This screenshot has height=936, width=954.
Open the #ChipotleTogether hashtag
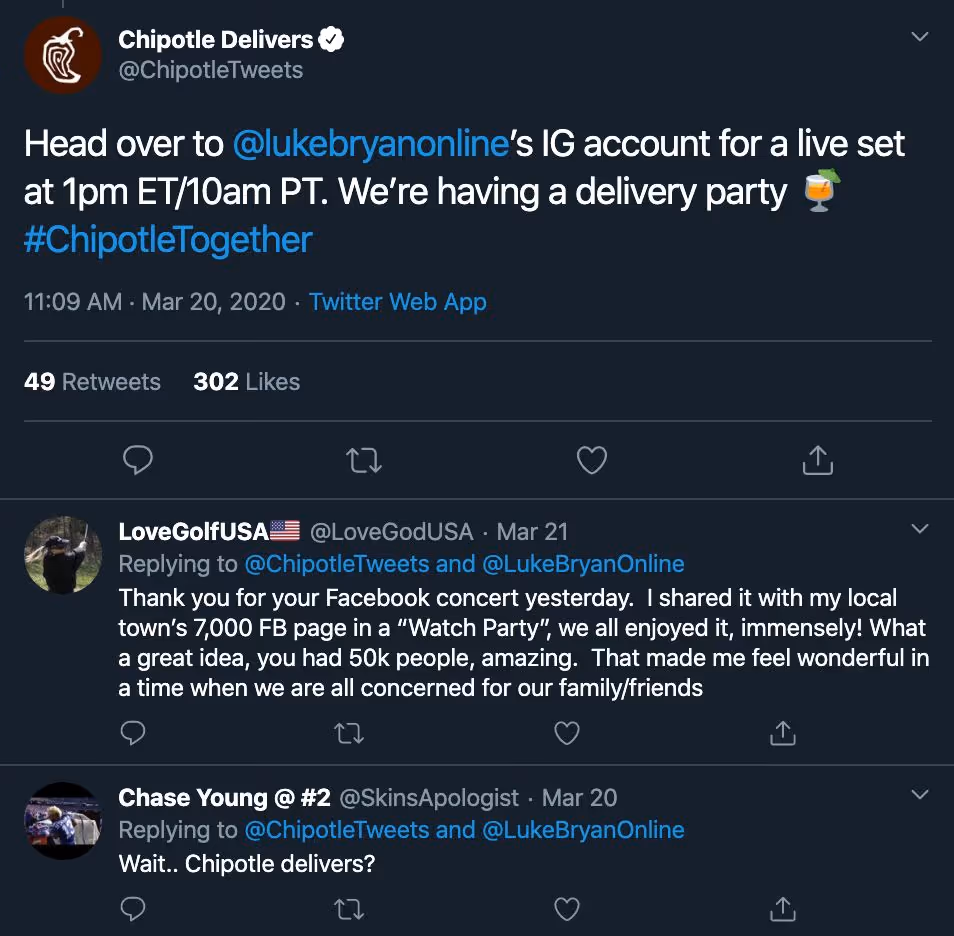tap(168, 240)
